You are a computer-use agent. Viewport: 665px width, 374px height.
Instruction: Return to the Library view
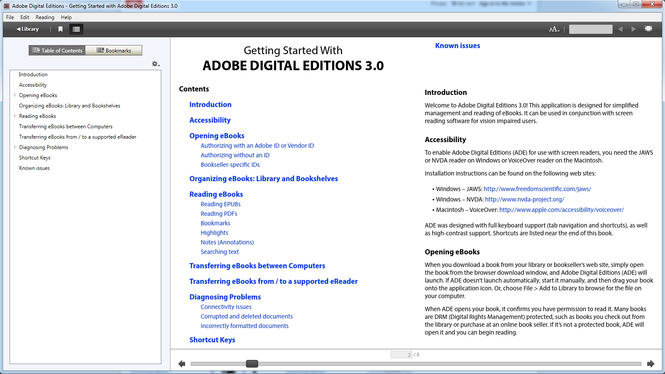(x=28, y=29)
